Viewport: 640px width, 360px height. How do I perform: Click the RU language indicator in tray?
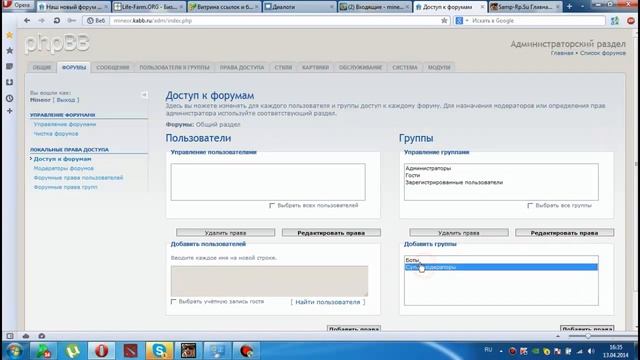coord(488,350)
